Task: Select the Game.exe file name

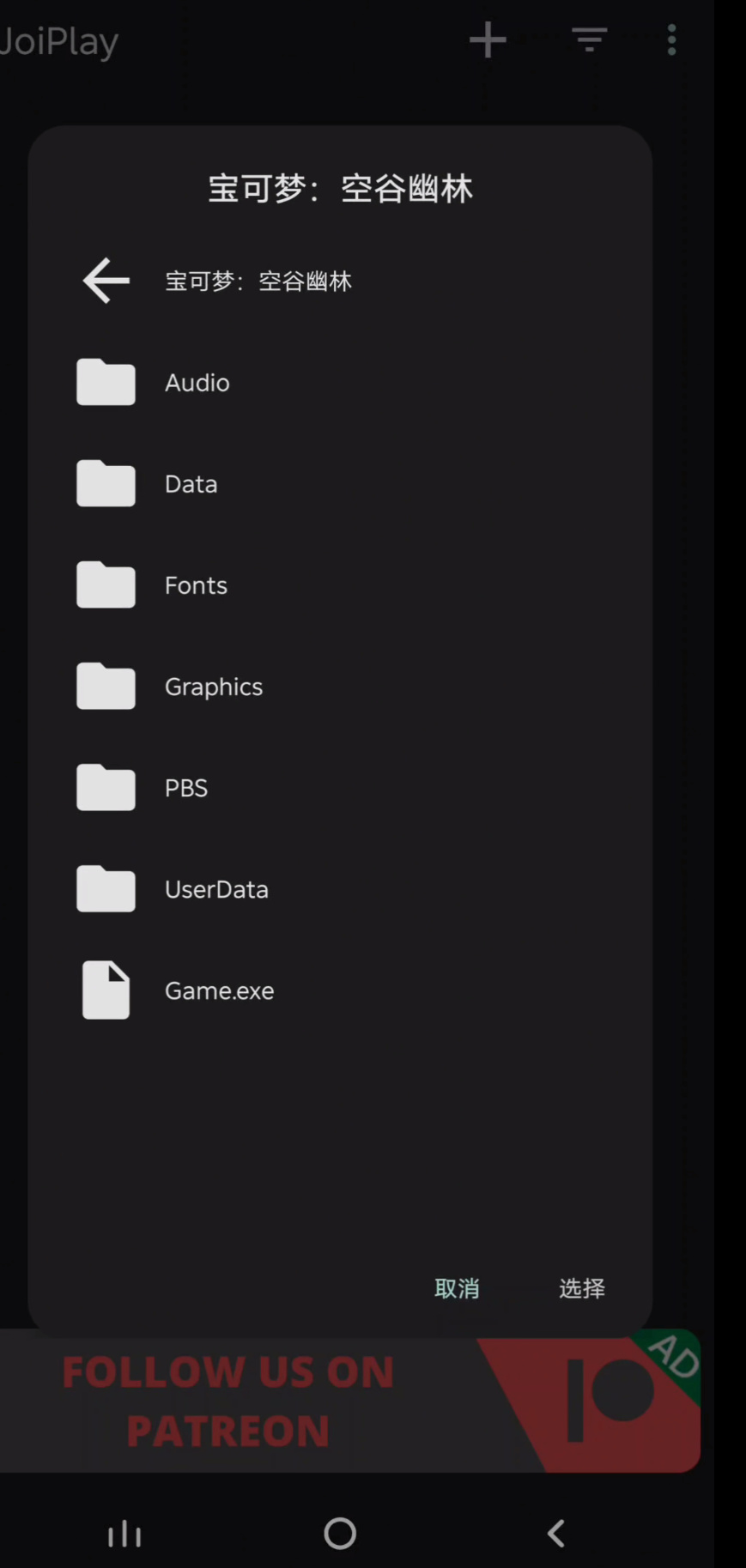Action: [x=220, y=990]
